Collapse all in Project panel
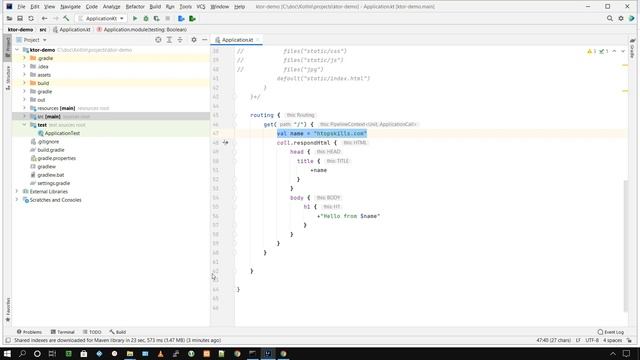Screen dimensions: 640x360 pos(180,40)
